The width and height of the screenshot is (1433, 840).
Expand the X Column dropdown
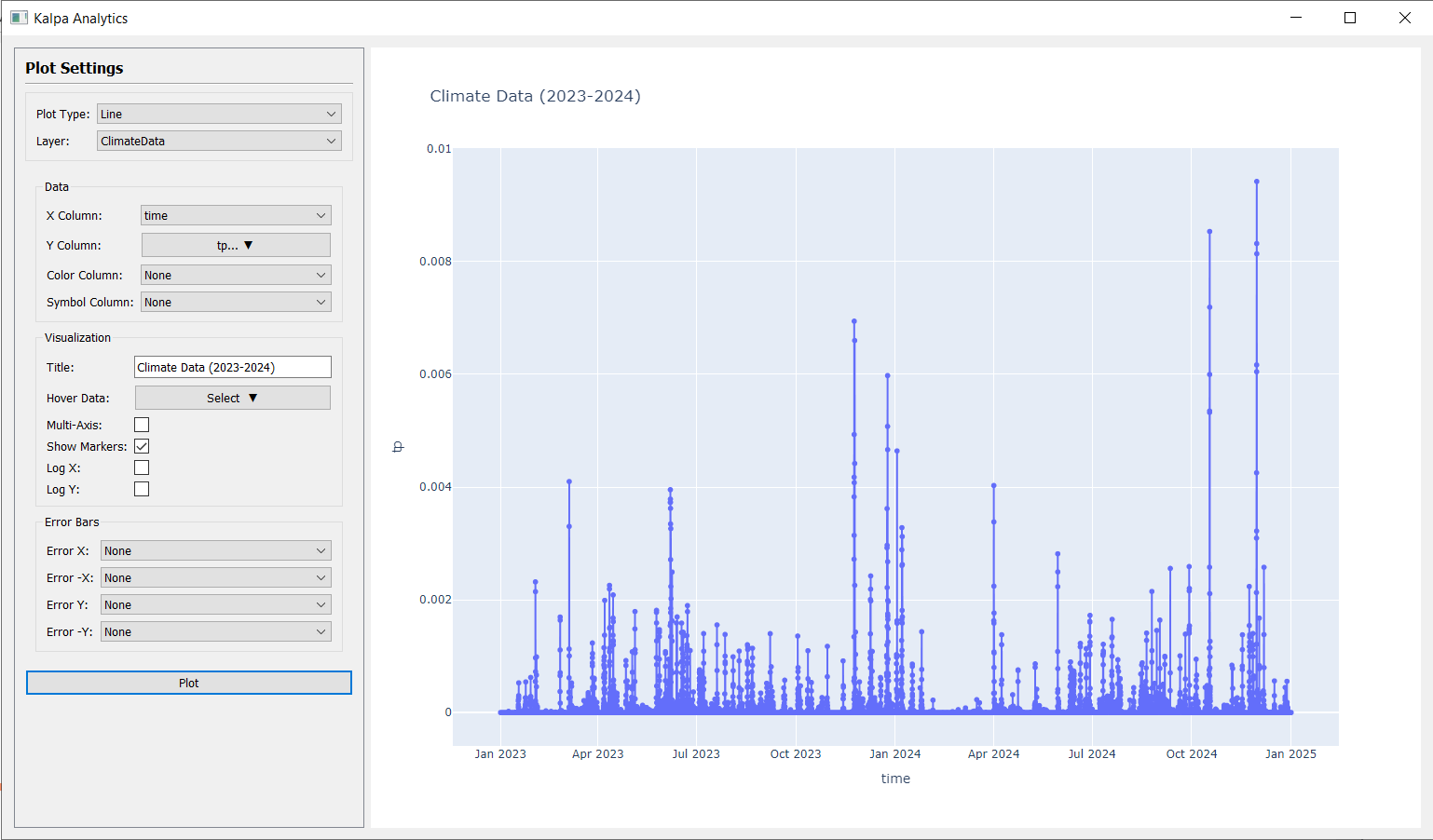tap(236, 216)
